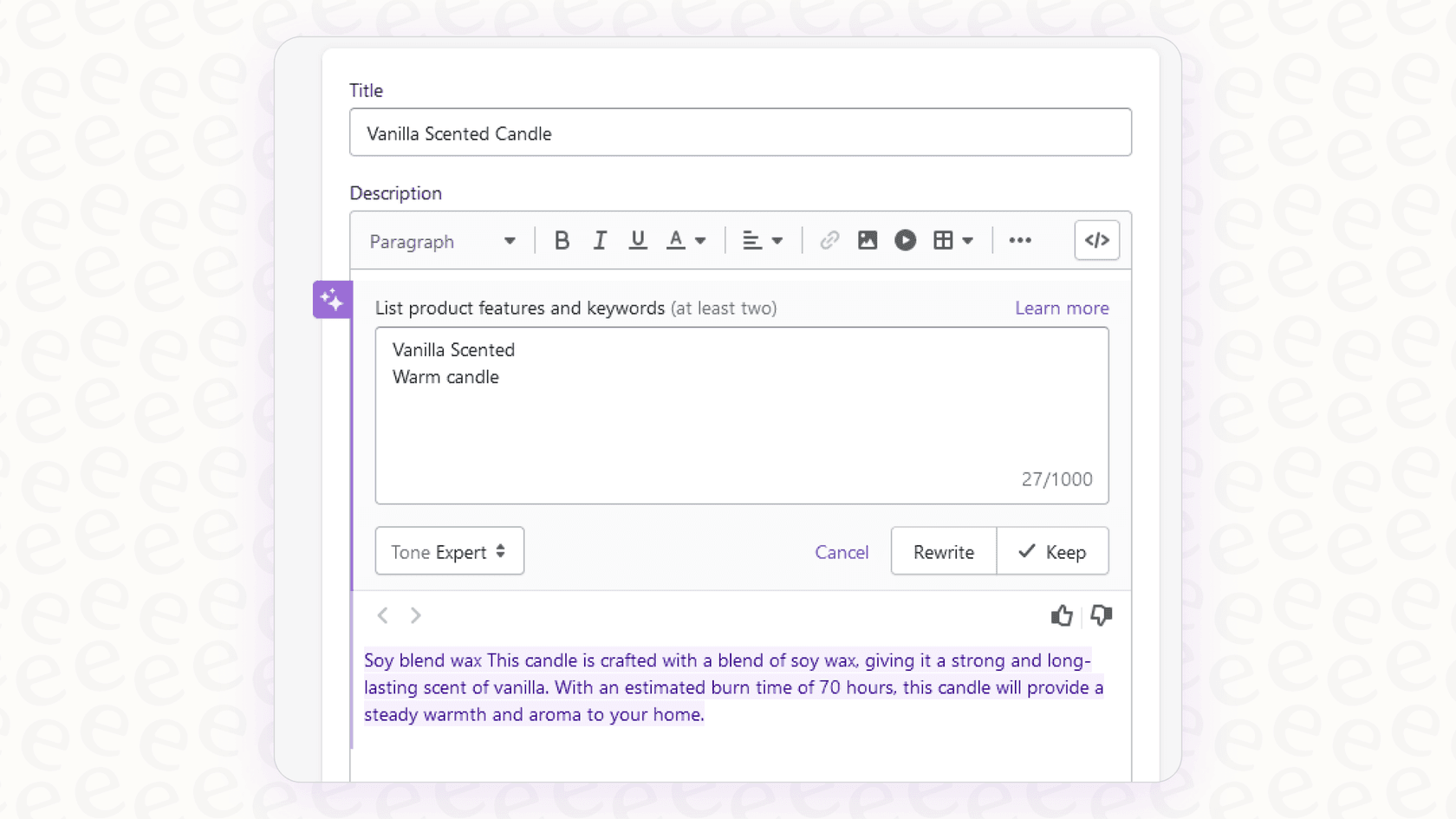Embed a video
The width and height of the screenshot is (1456, 819).
pos(905,240)
